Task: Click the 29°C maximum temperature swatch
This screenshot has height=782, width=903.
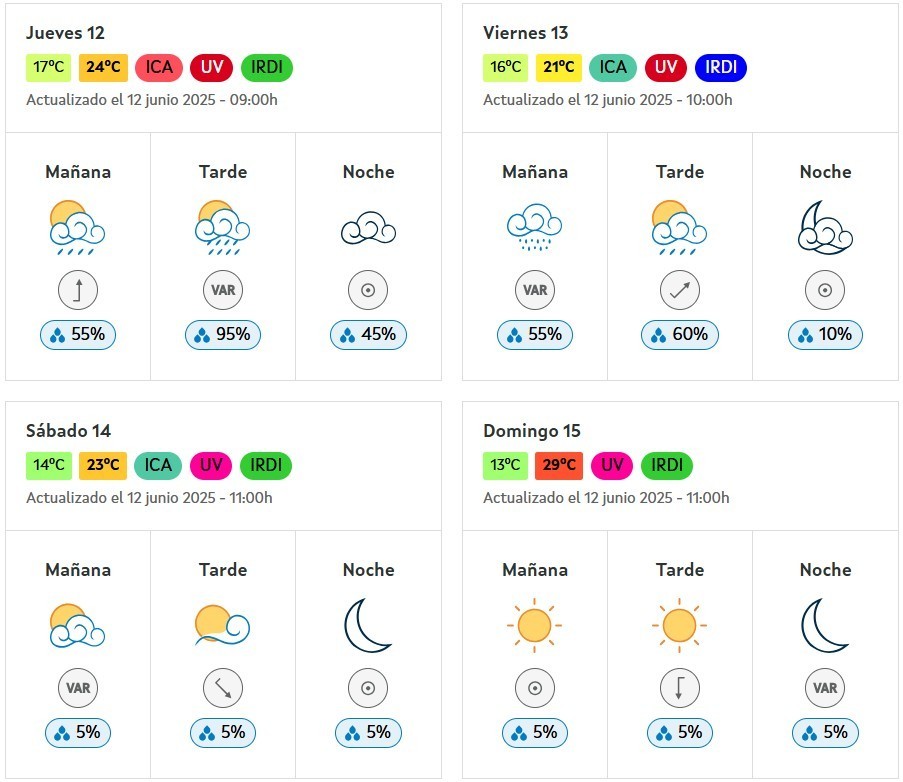Action: pyautogui.click(x=559, y=465)
